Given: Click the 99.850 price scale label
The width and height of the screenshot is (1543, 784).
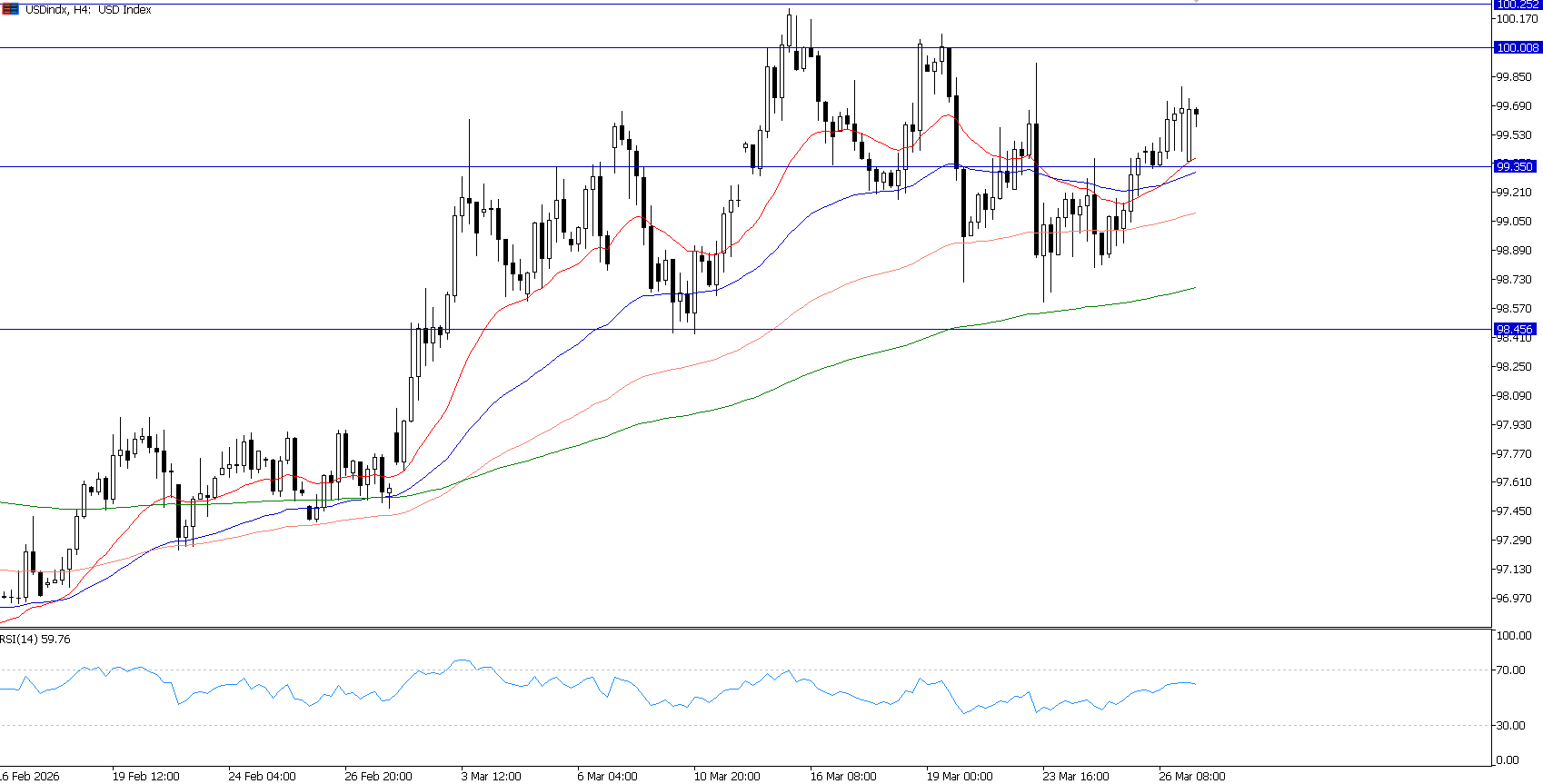Looking at the screenshot, I should coord(1513,77).
